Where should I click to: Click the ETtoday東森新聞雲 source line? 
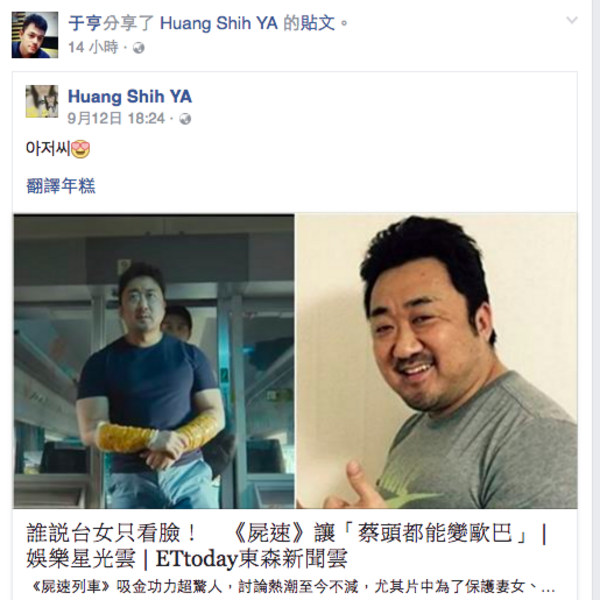pos(251,559)
